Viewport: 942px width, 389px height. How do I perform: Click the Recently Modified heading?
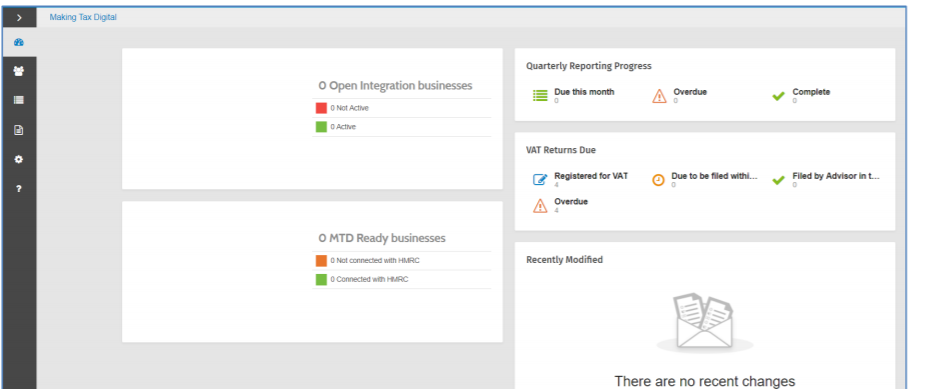pyautogui.click(x=565, y=260)
